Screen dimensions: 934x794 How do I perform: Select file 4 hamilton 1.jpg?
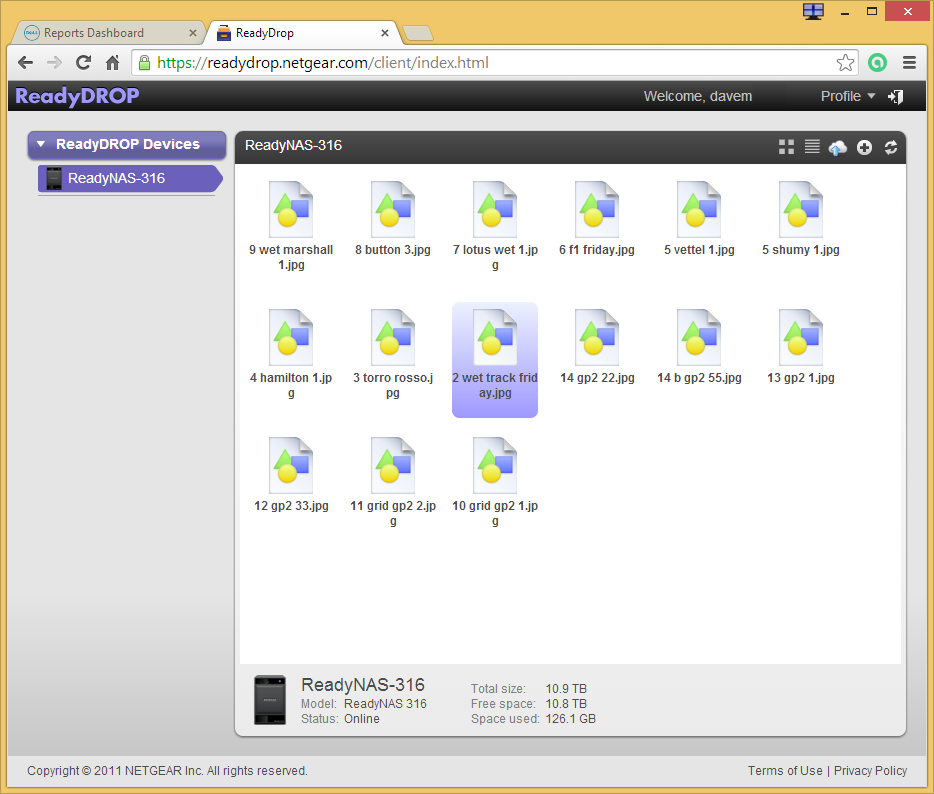coord(291,354)
